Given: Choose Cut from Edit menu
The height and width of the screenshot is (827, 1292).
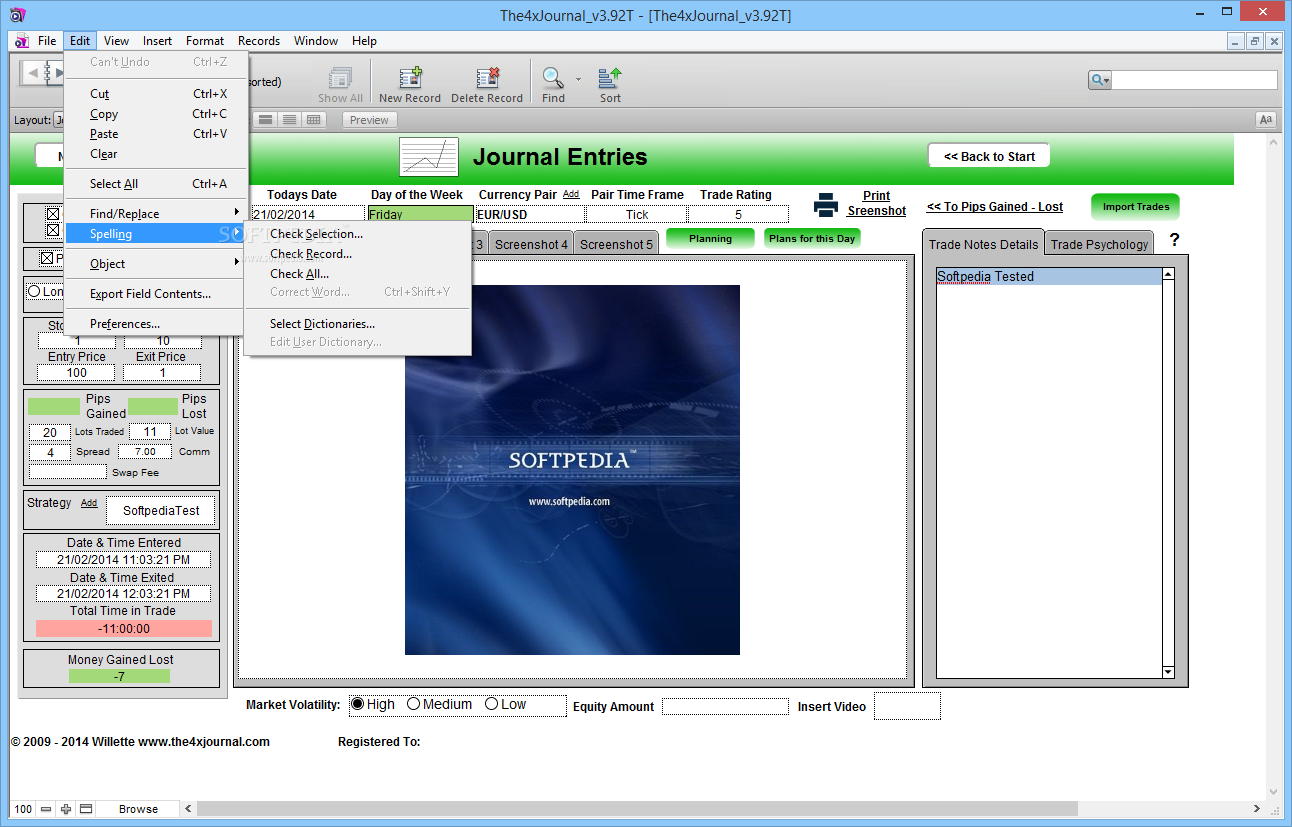Looking at the screenshot, I should [x=155, y=94].
